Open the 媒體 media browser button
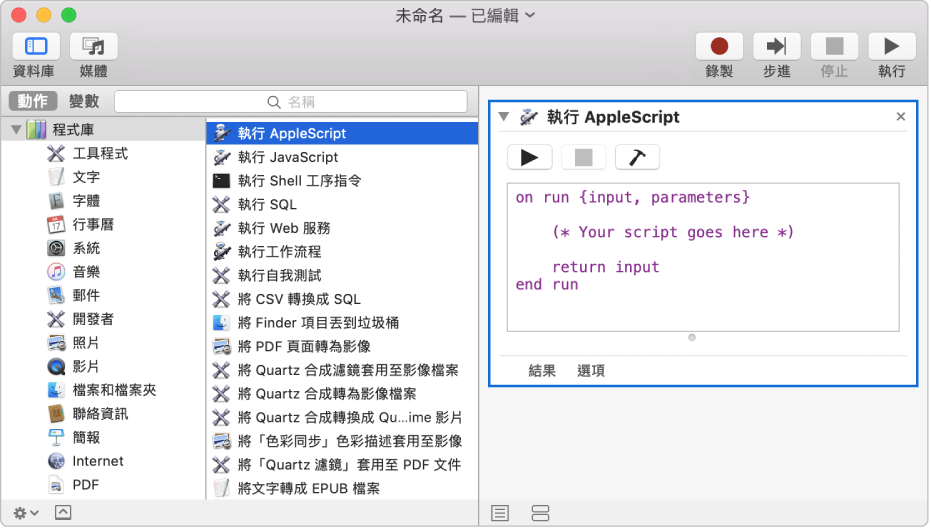931x529 pixels. (x=93, y=46)
